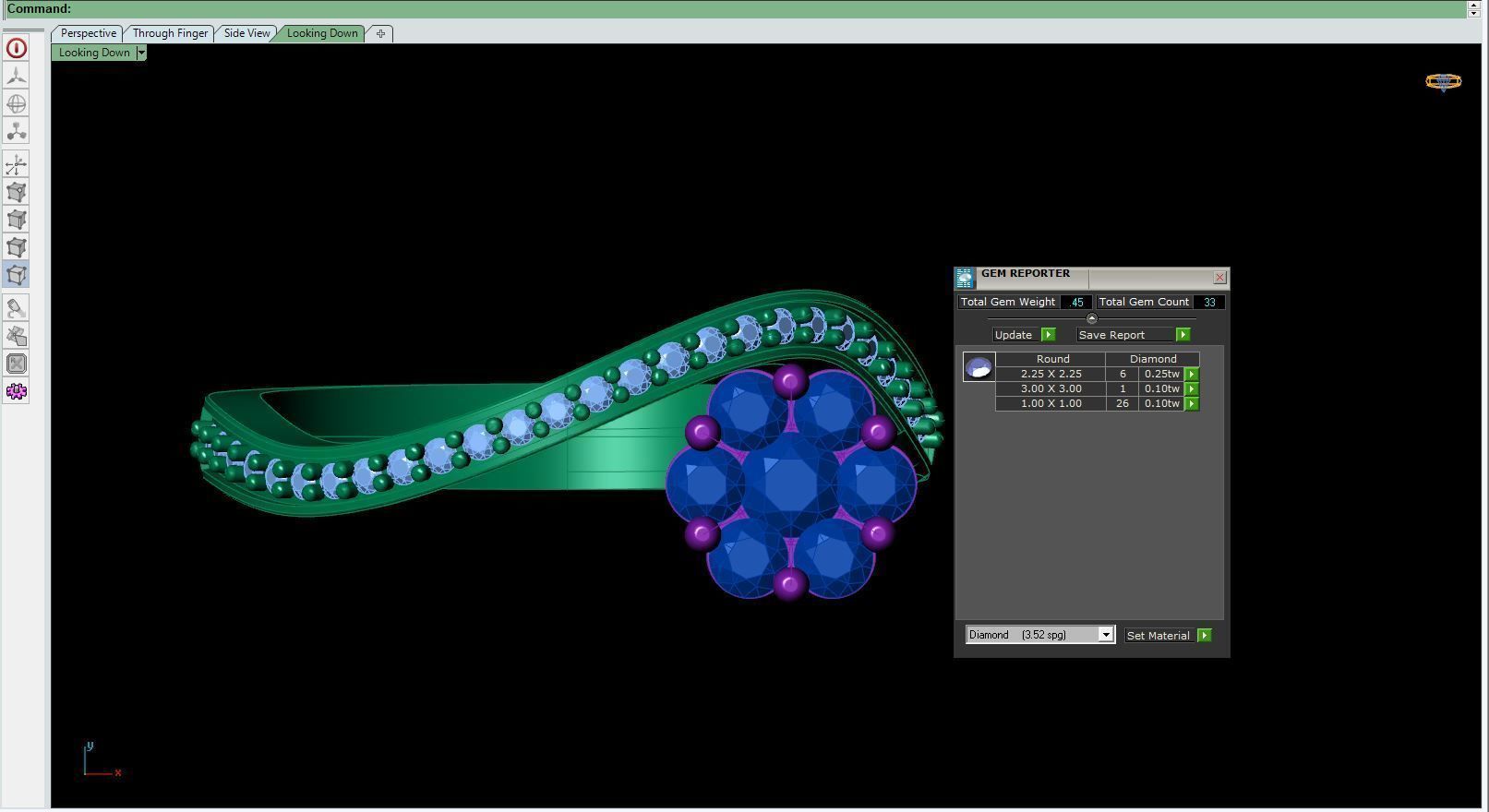Click the green arrow next to Update
This screenshot has width=1489, height=812.
(x=1048, y=335)
